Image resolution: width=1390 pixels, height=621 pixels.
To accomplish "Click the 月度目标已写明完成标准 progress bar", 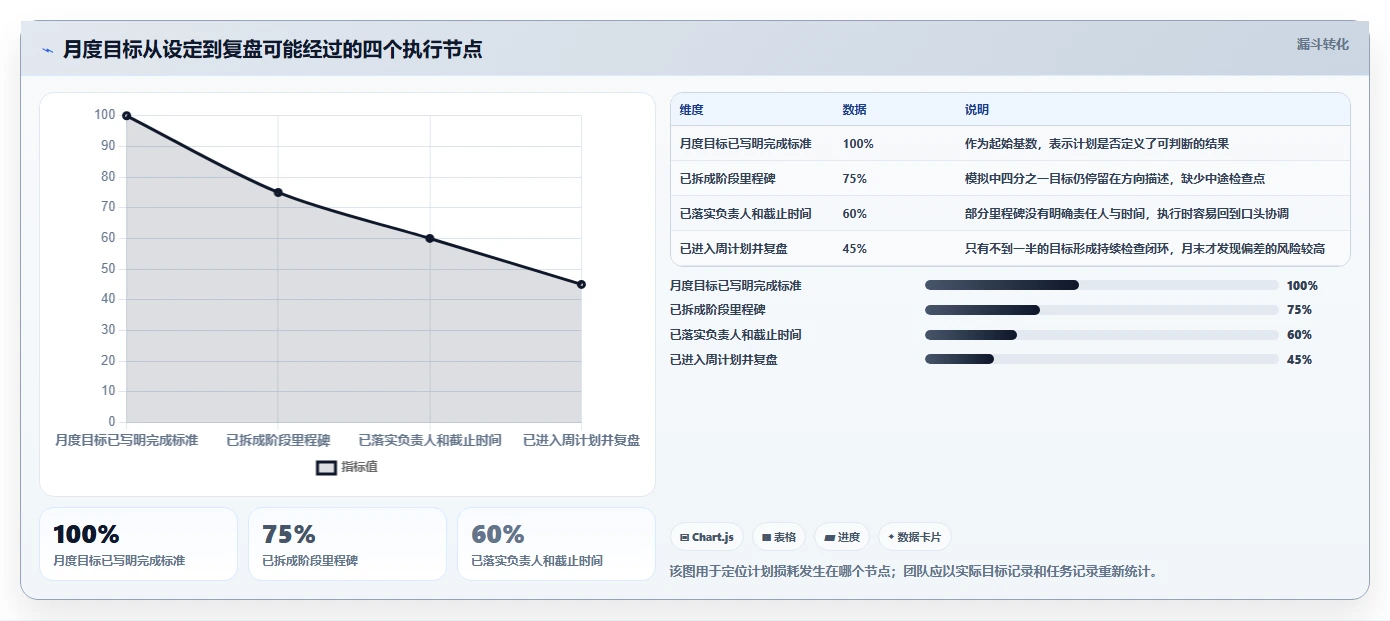I will [1102, 285].
